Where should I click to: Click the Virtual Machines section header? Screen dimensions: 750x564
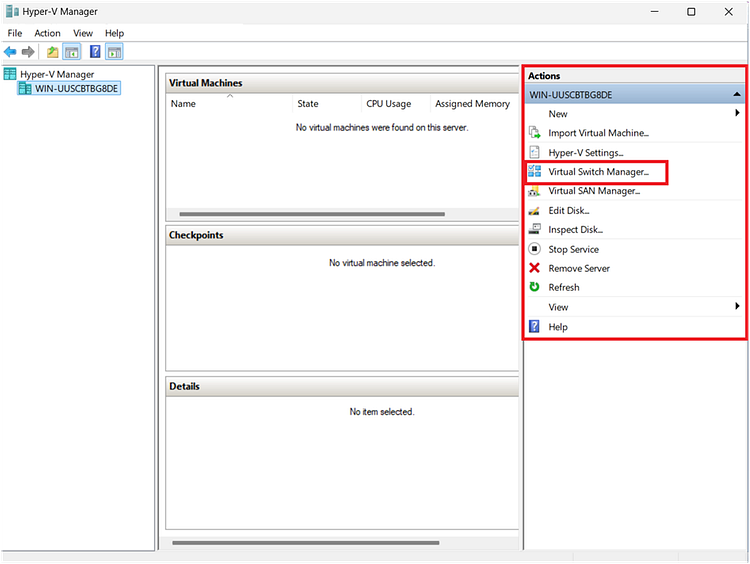coord(342,83)
